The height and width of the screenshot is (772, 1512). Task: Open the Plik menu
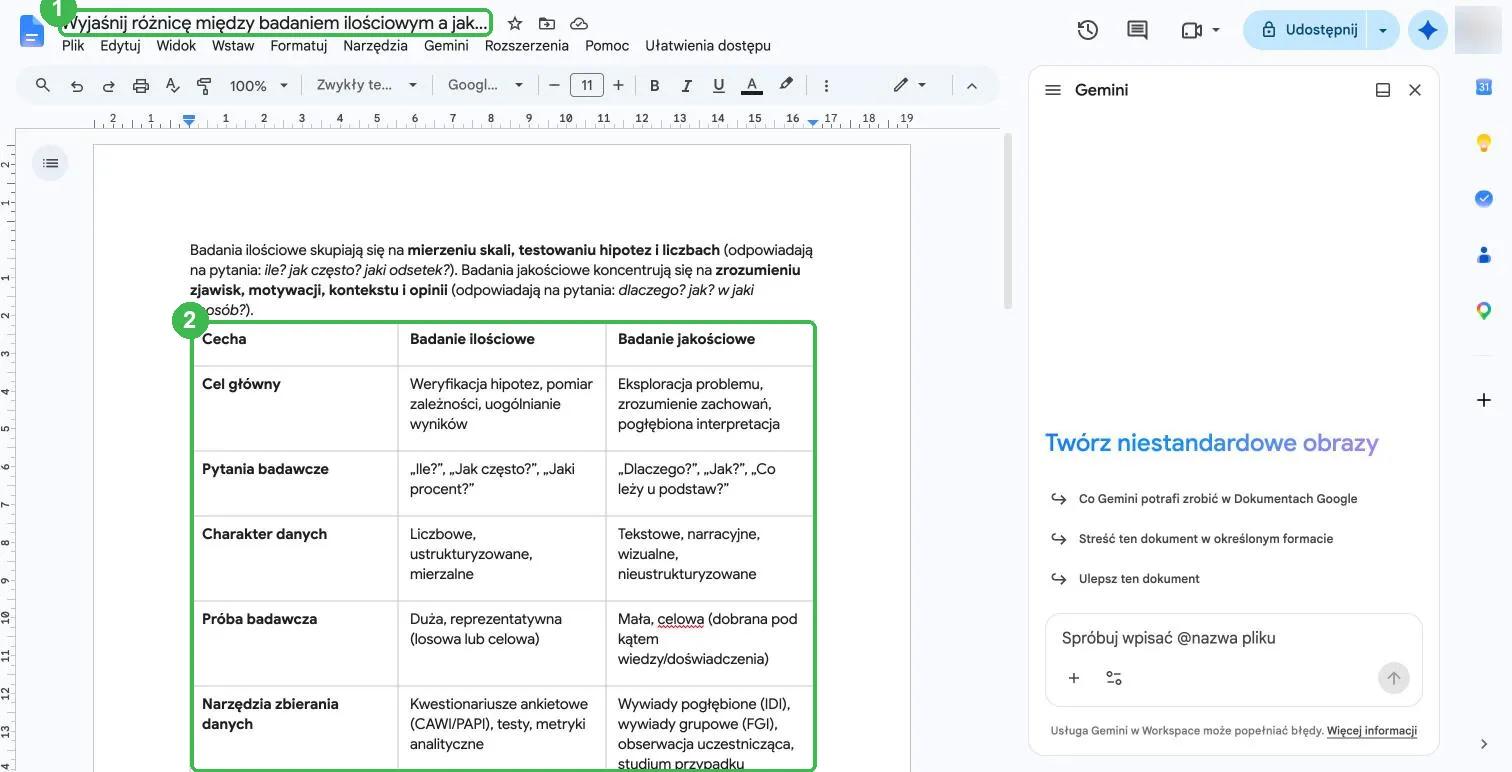[73, 45]
